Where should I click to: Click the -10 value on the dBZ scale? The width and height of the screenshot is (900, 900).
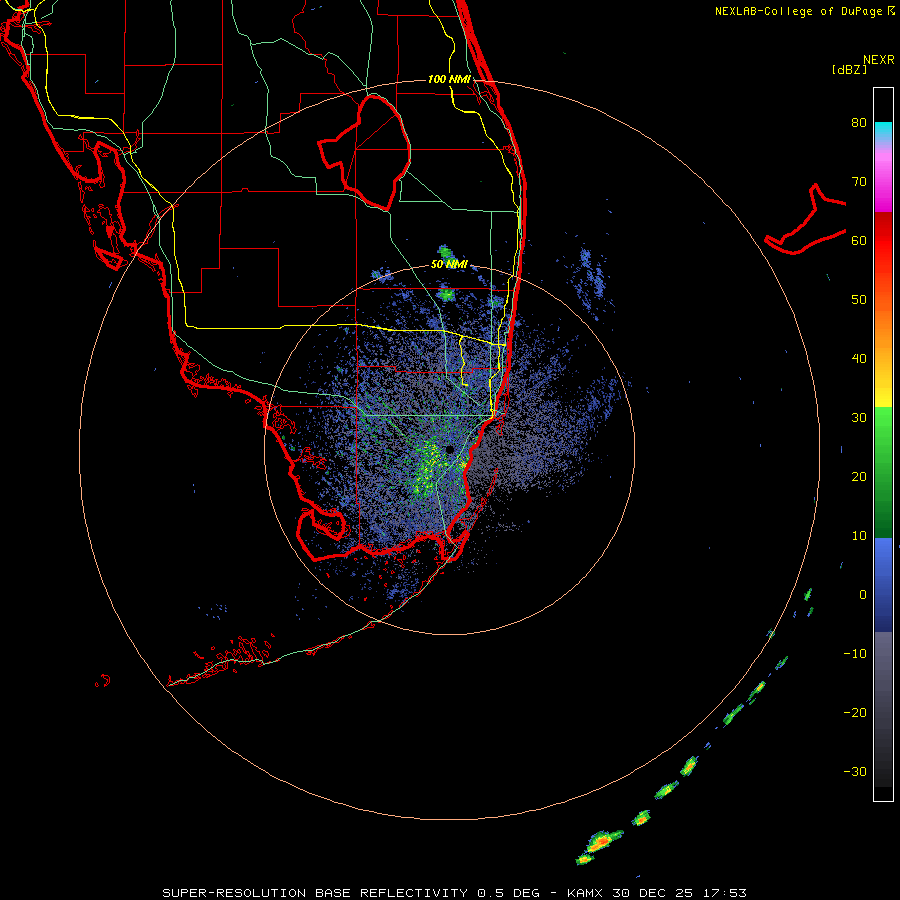coord(855,654)
